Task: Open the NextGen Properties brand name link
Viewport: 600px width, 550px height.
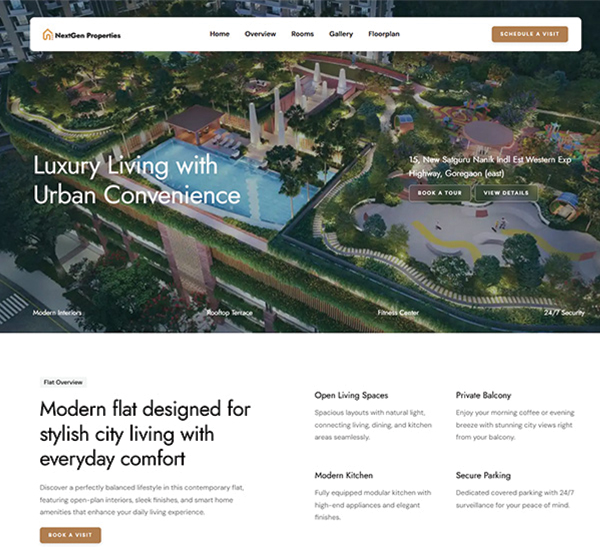Action: pos(88,35)
